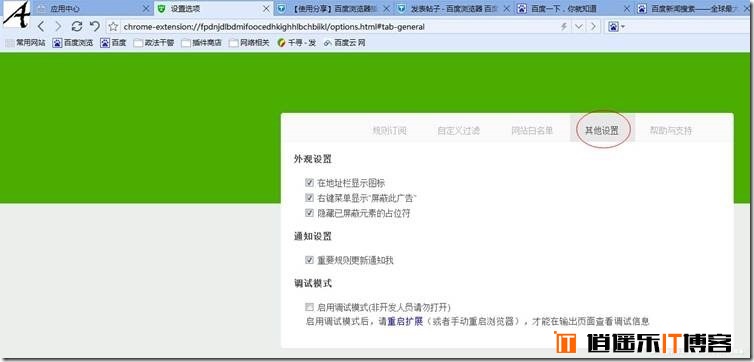Screen dimensions: 754x362
Task: Switch to the 发表帖子 tab
Action: click(x=453, y=9)
